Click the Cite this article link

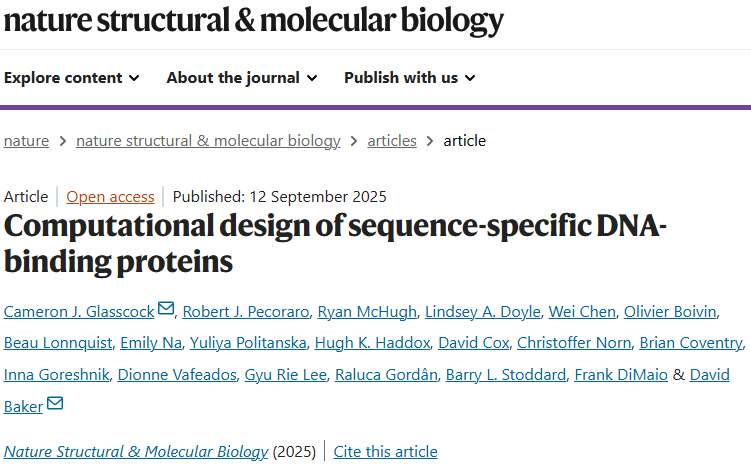point(385,452)
